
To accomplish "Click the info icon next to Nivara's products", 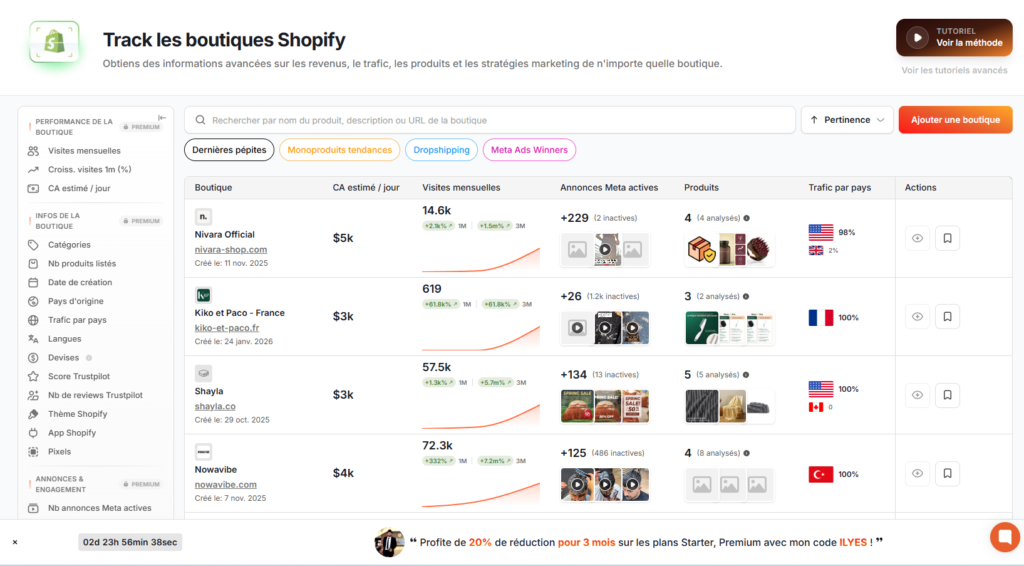I will (x=746, y=218).
